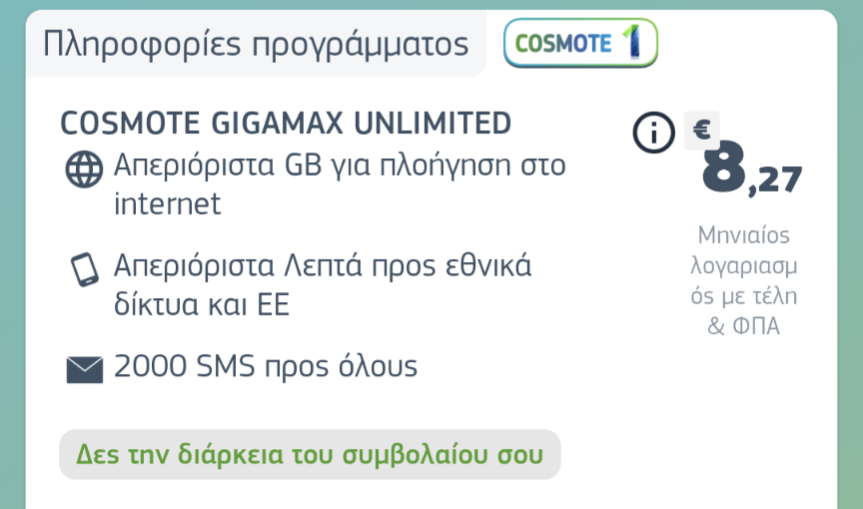
Task: Click the COSMOTE word in the logo badge
Action: pos(563,43)
